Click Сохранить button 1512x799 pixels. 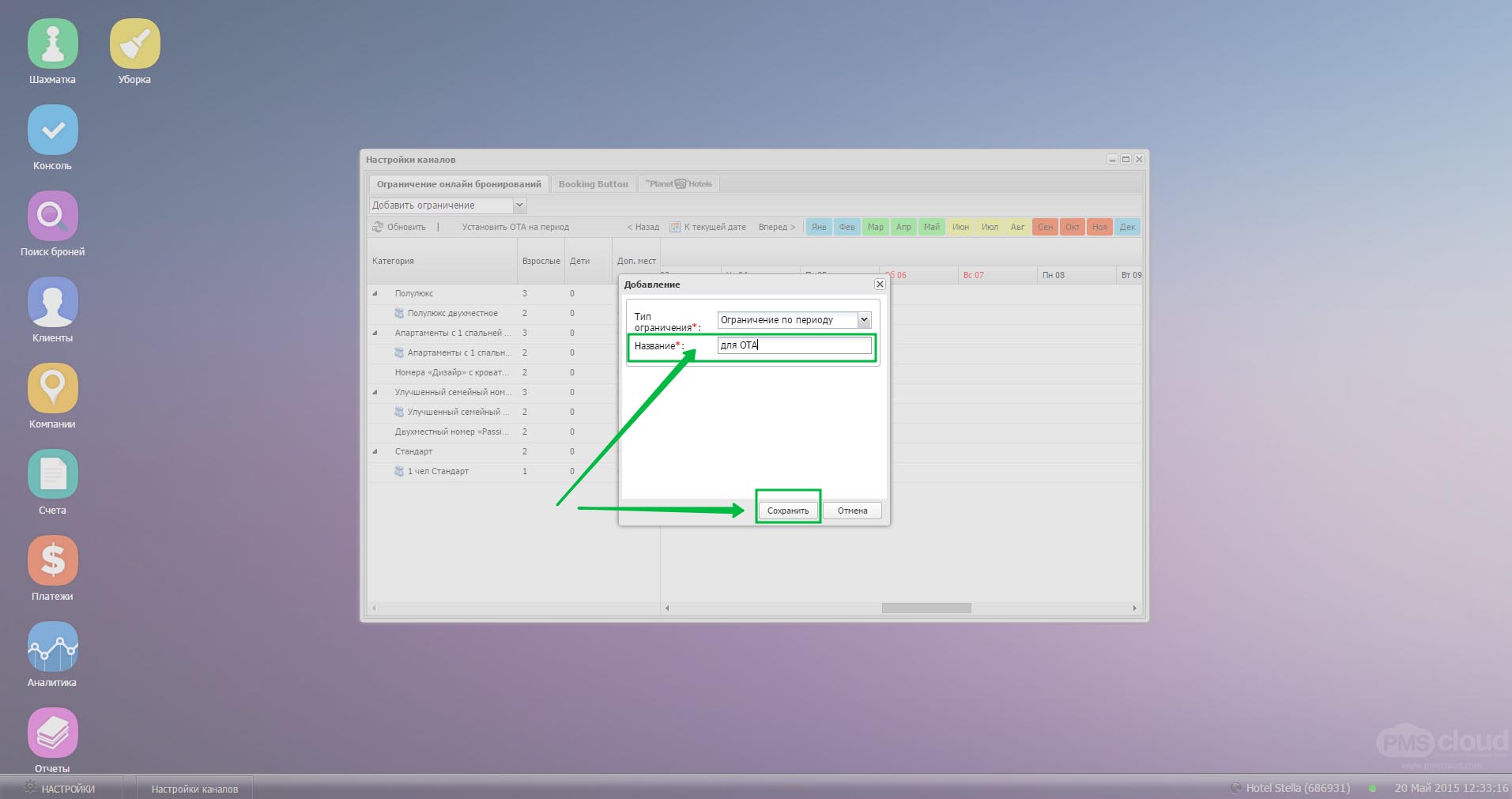point(788,511)
